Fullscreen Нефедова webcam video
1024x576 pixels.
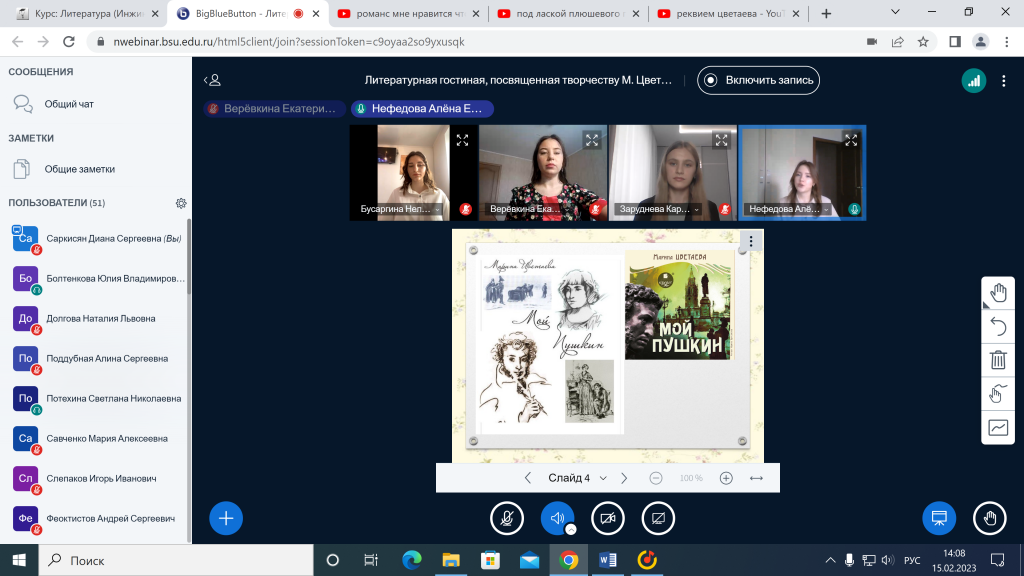coord(851,140)
